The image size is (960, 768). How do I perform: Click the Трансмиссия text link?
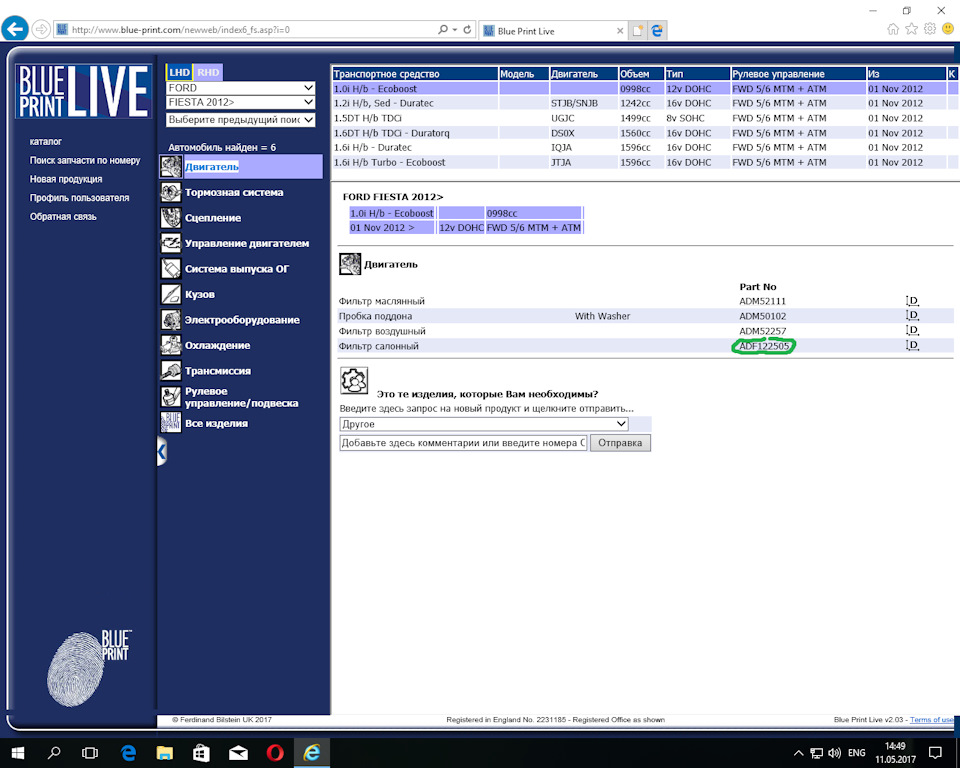tap(218, 371)
